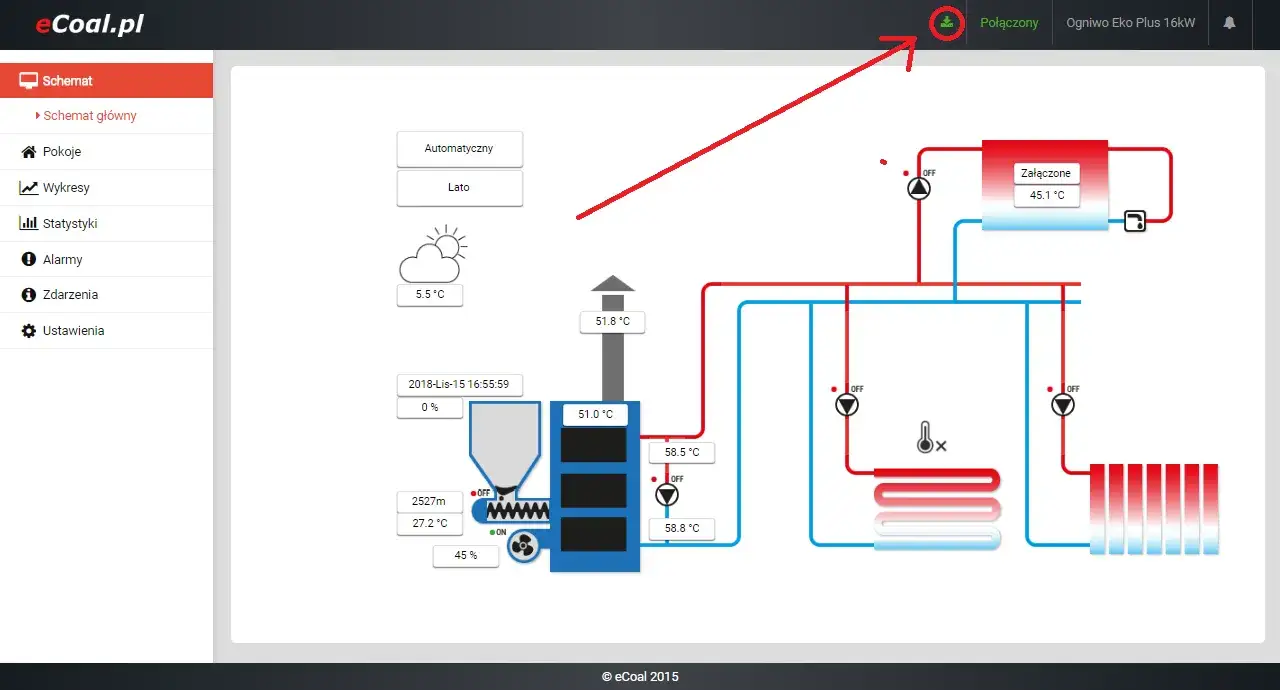The height and width of the screenshot is (690, 1280).
Task: Open notifications bell icon
Action: pos(1230,22)
